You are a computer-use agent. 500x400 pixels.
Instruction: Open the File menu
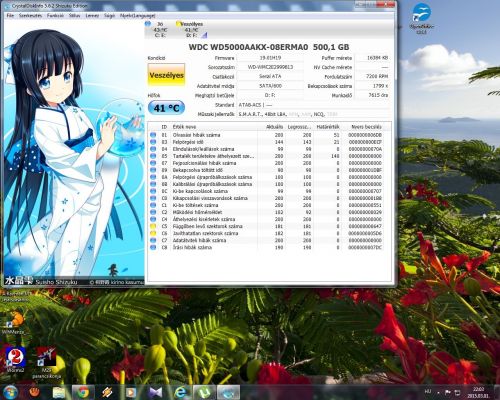10,16
